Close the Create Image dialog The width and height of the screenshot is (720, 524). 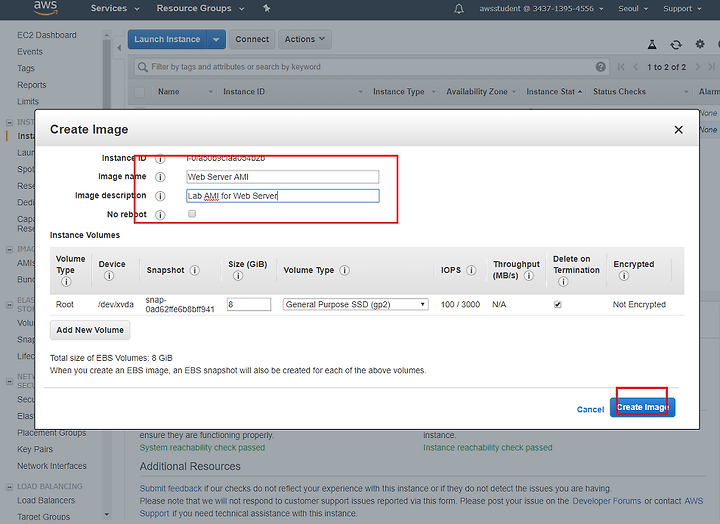coord(678,130)
